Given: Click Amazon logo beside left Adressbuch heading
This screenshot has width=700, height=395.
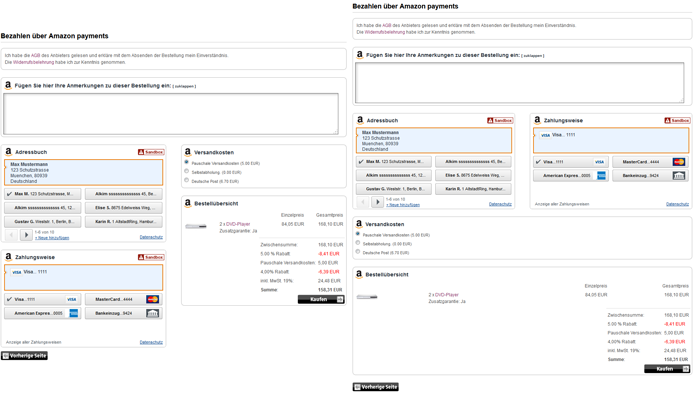Looking at the screenshot, I should tap(8, 152).
